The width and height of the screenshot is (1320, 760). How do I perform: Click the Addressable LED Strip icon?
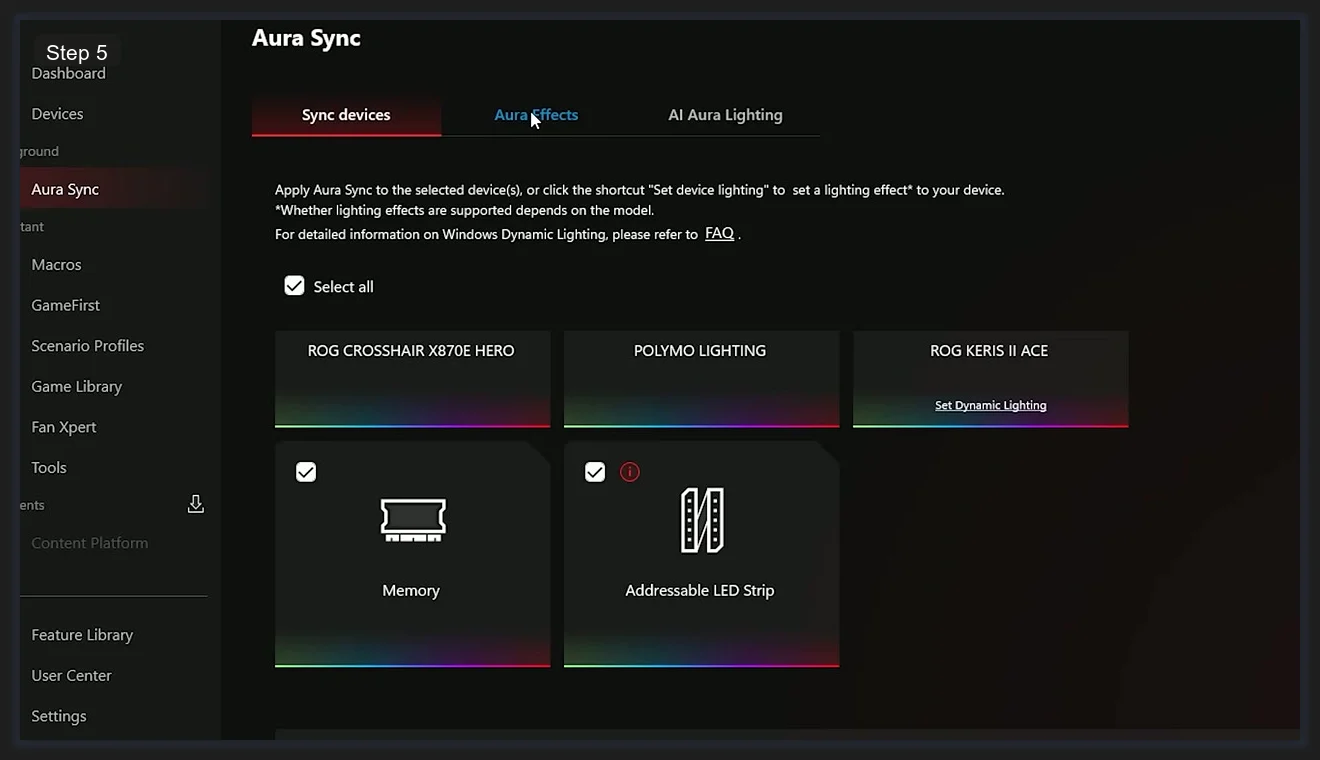click(700, 520)
